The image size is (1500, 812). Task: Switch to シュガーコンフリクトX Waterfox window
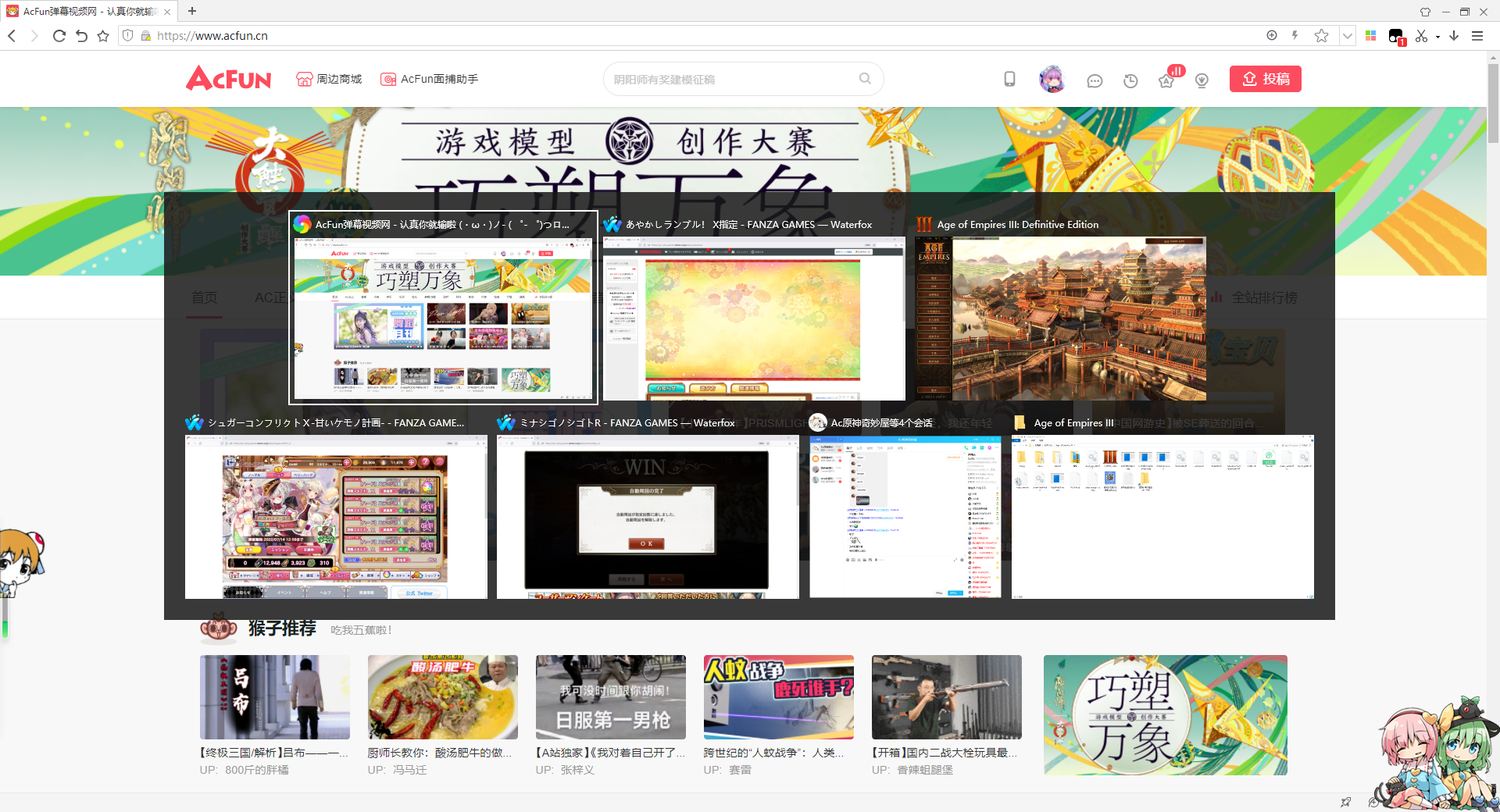point(336,507)
